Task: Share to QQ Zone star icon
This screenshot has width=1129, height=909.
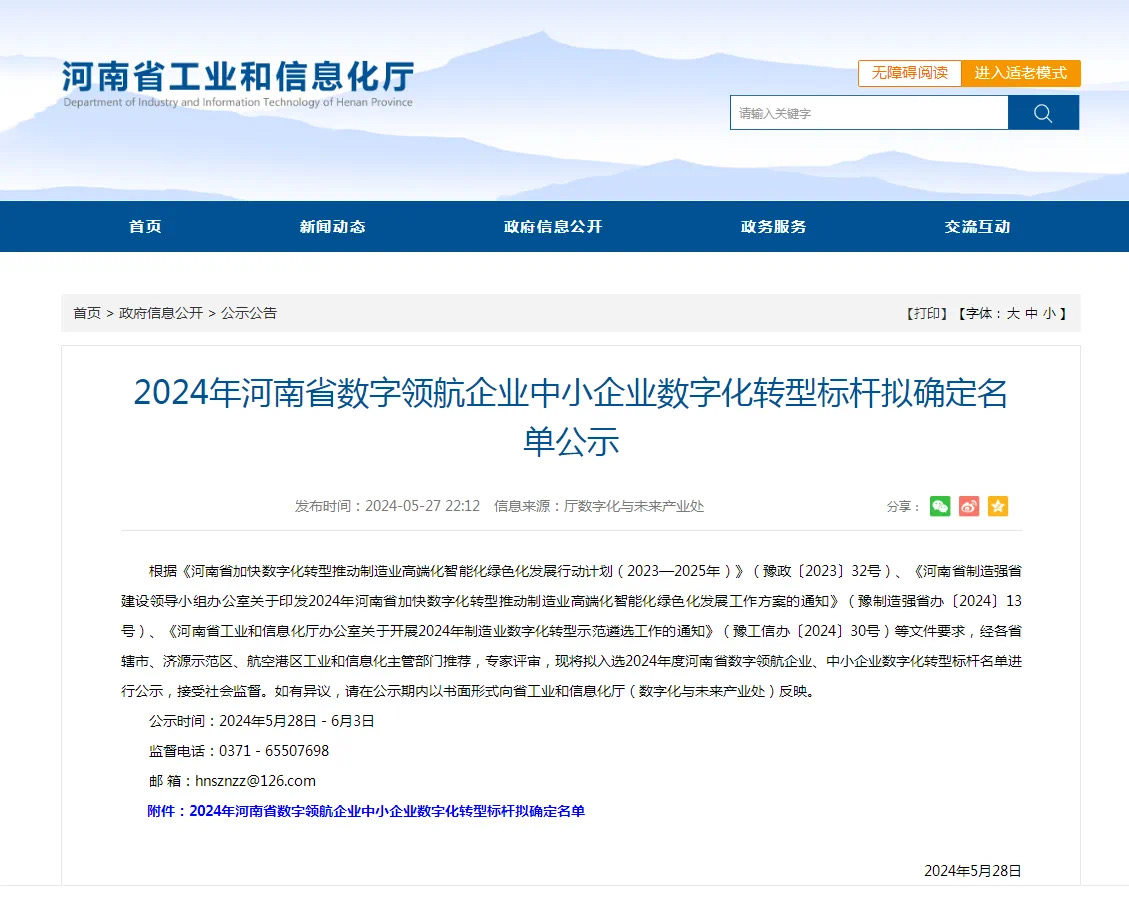Action: click(998, 506)
